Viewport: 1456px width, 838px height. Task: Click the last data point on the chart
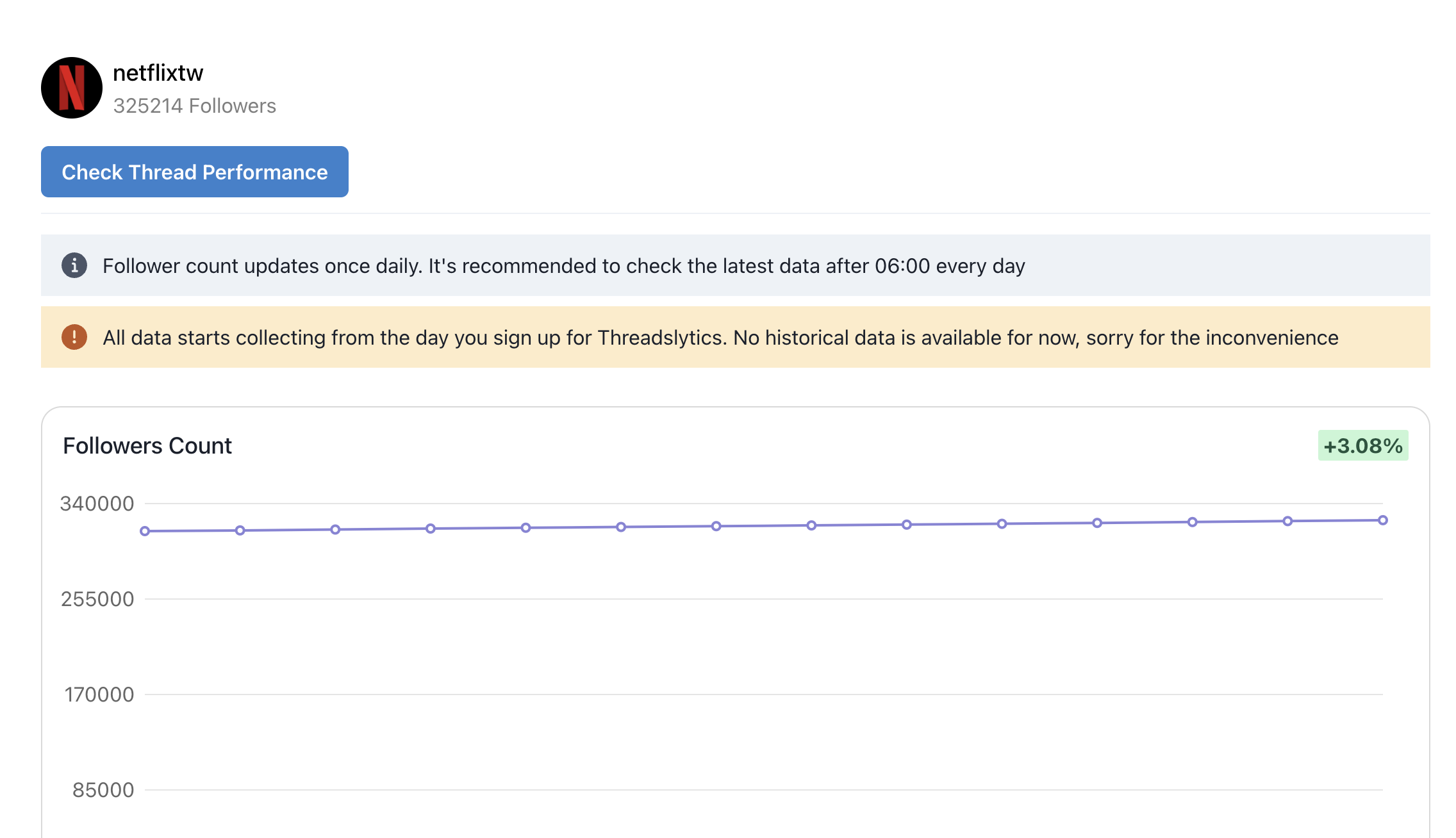point(1383,520)
